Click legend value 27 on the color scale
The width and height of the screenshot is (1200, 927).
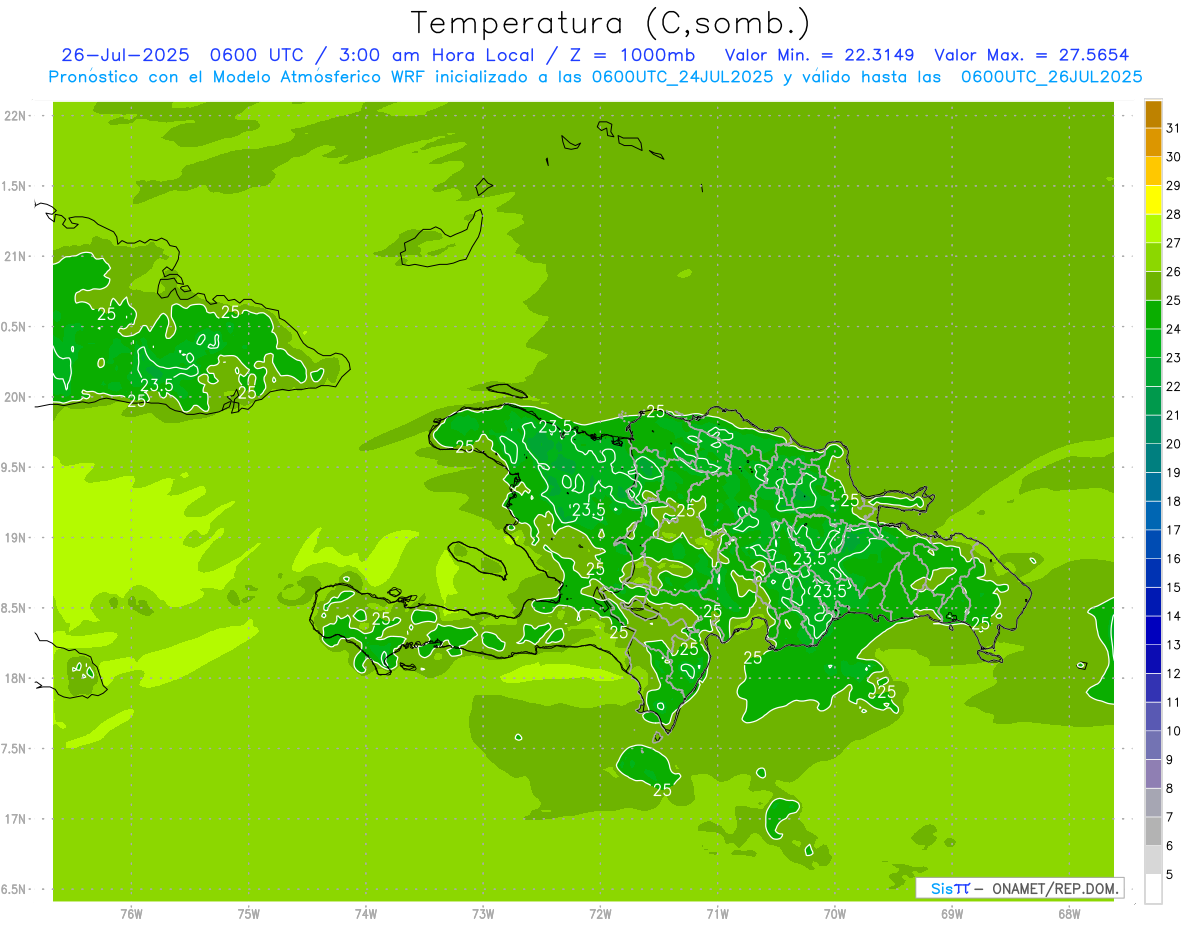point(1174,243)
